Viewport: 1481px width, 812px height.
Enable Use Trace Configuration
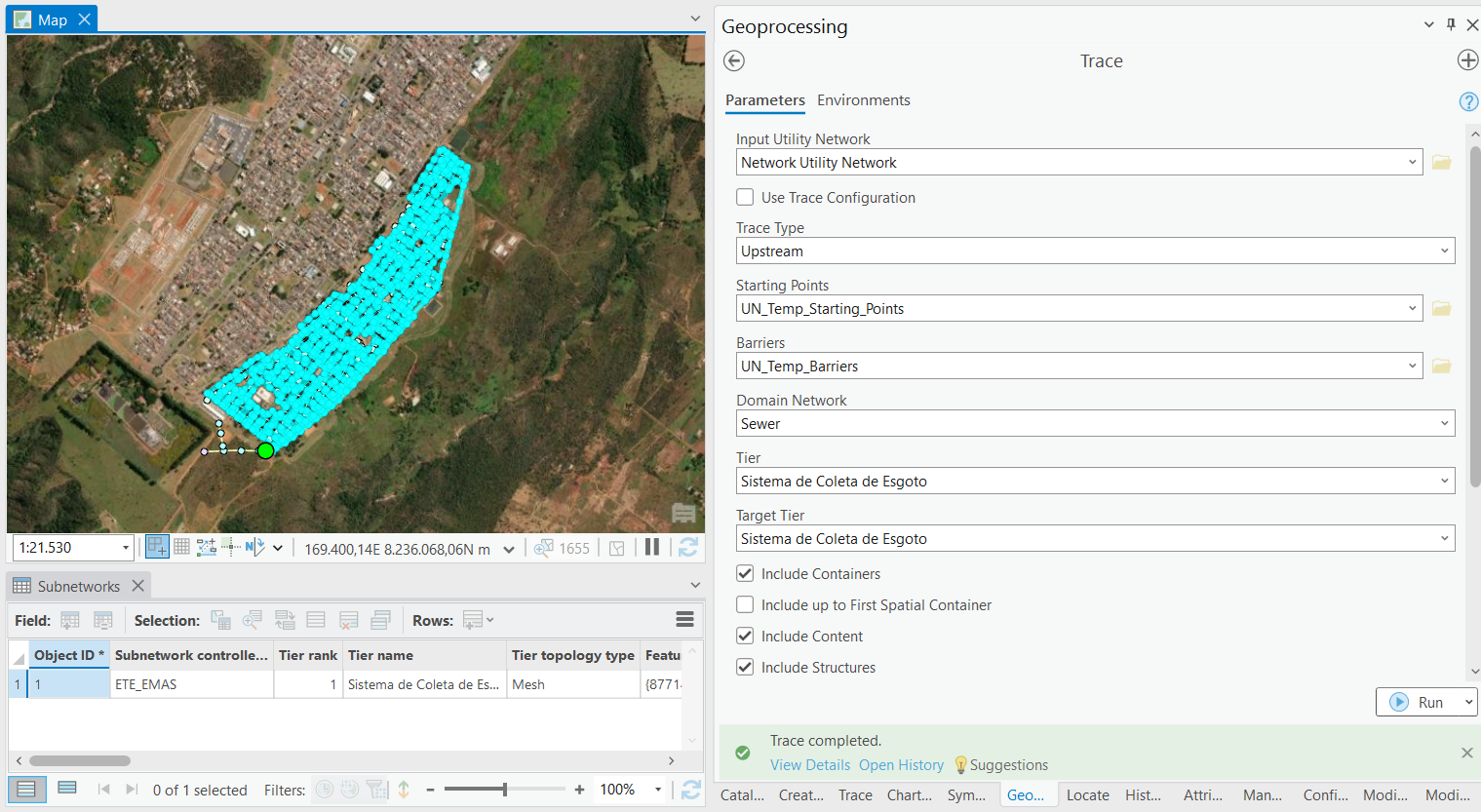point(745,197)
